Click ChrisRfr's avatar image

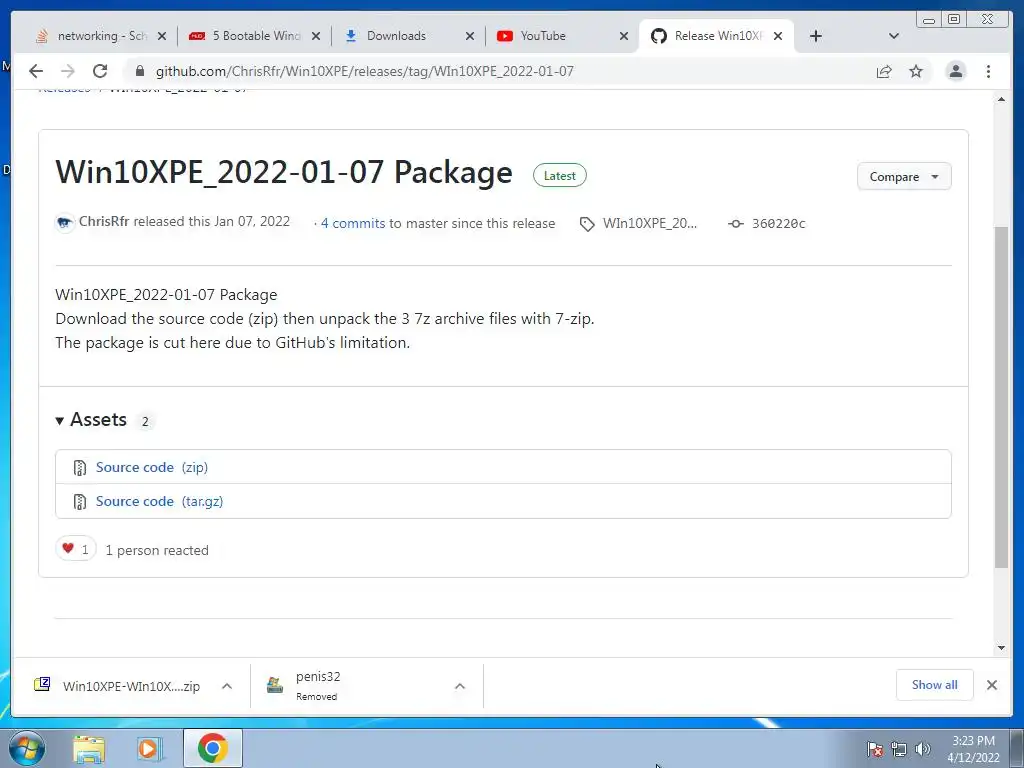(65, 222)
